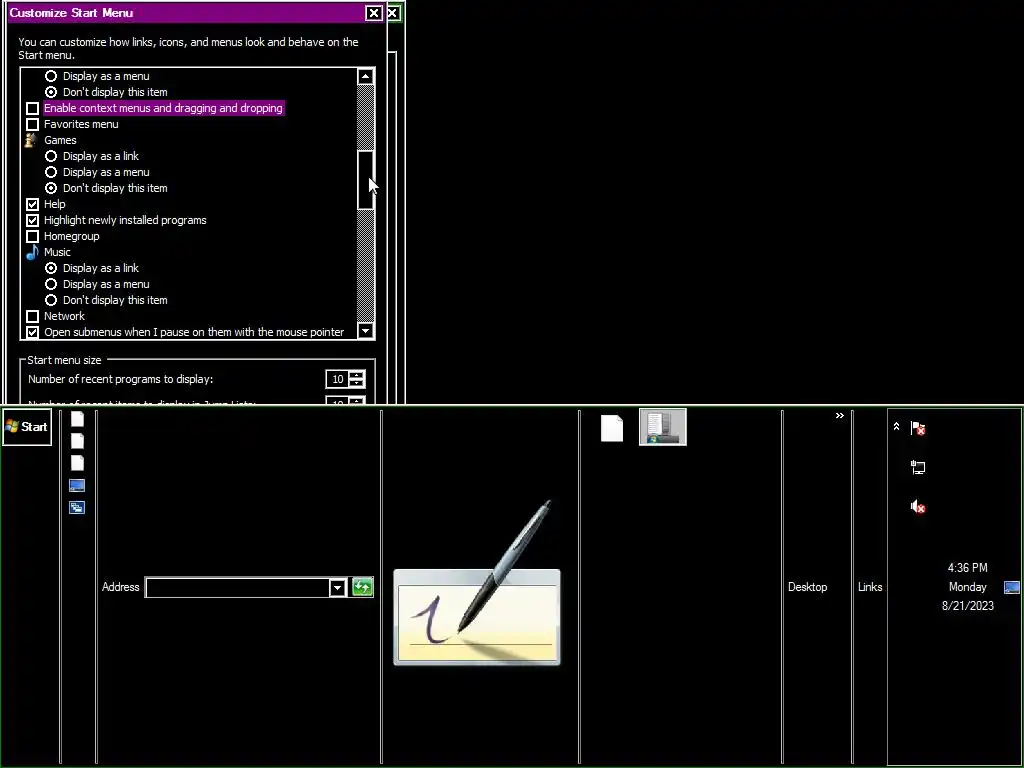Click the Address toolbar label
Screen dimensions: 1024x768
click(x=120, y=586)
